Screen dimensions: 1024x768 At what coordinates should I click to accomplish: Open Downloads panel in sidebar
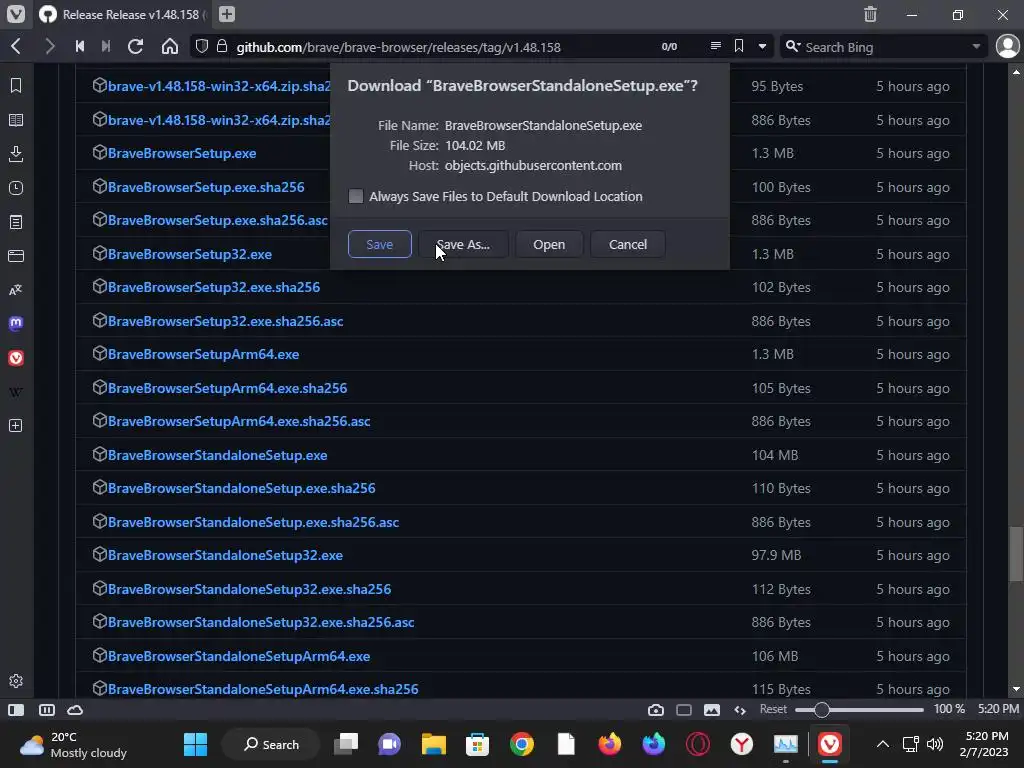[16, 154]
